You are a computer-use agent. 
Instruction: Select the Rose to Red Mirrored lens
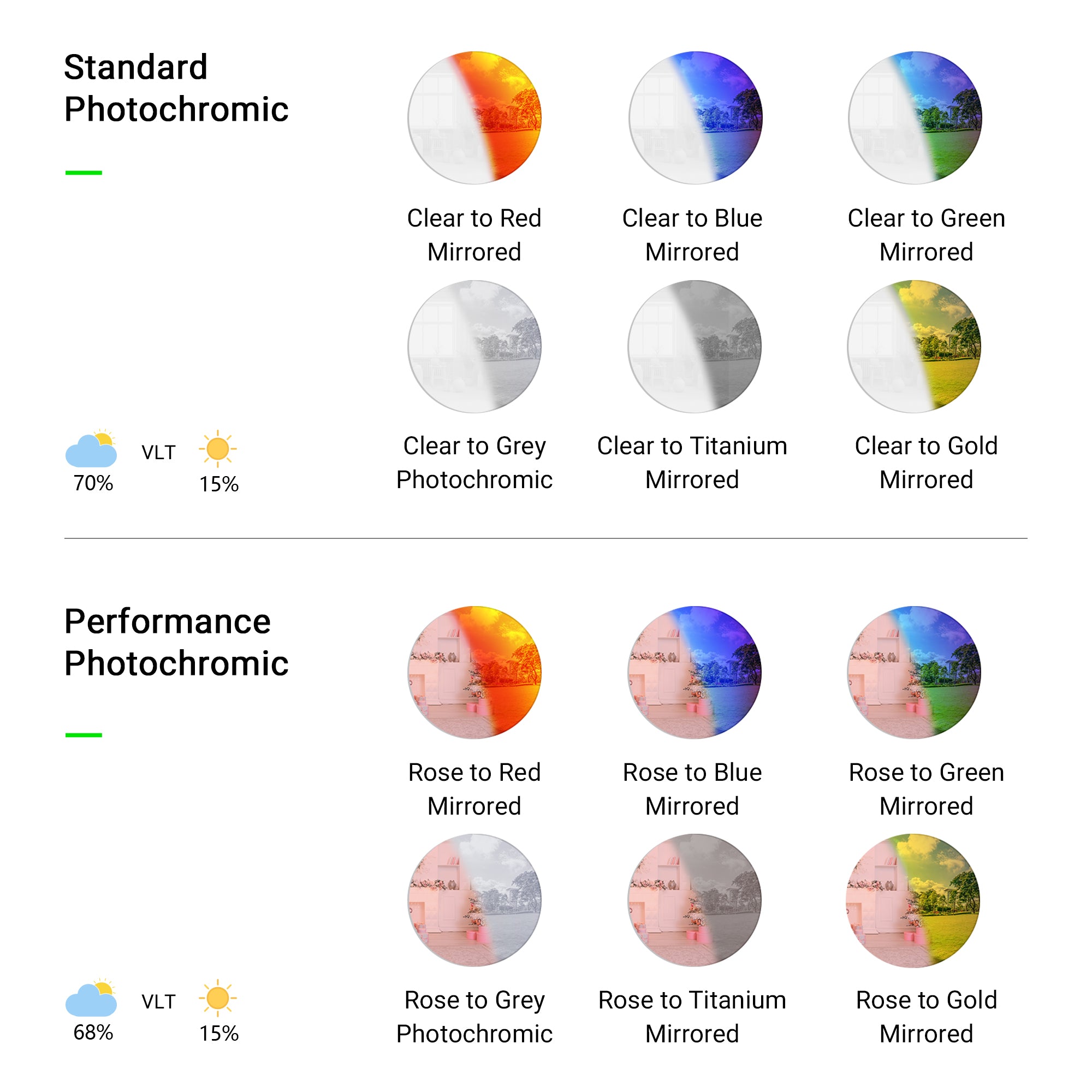coord(474,672)
